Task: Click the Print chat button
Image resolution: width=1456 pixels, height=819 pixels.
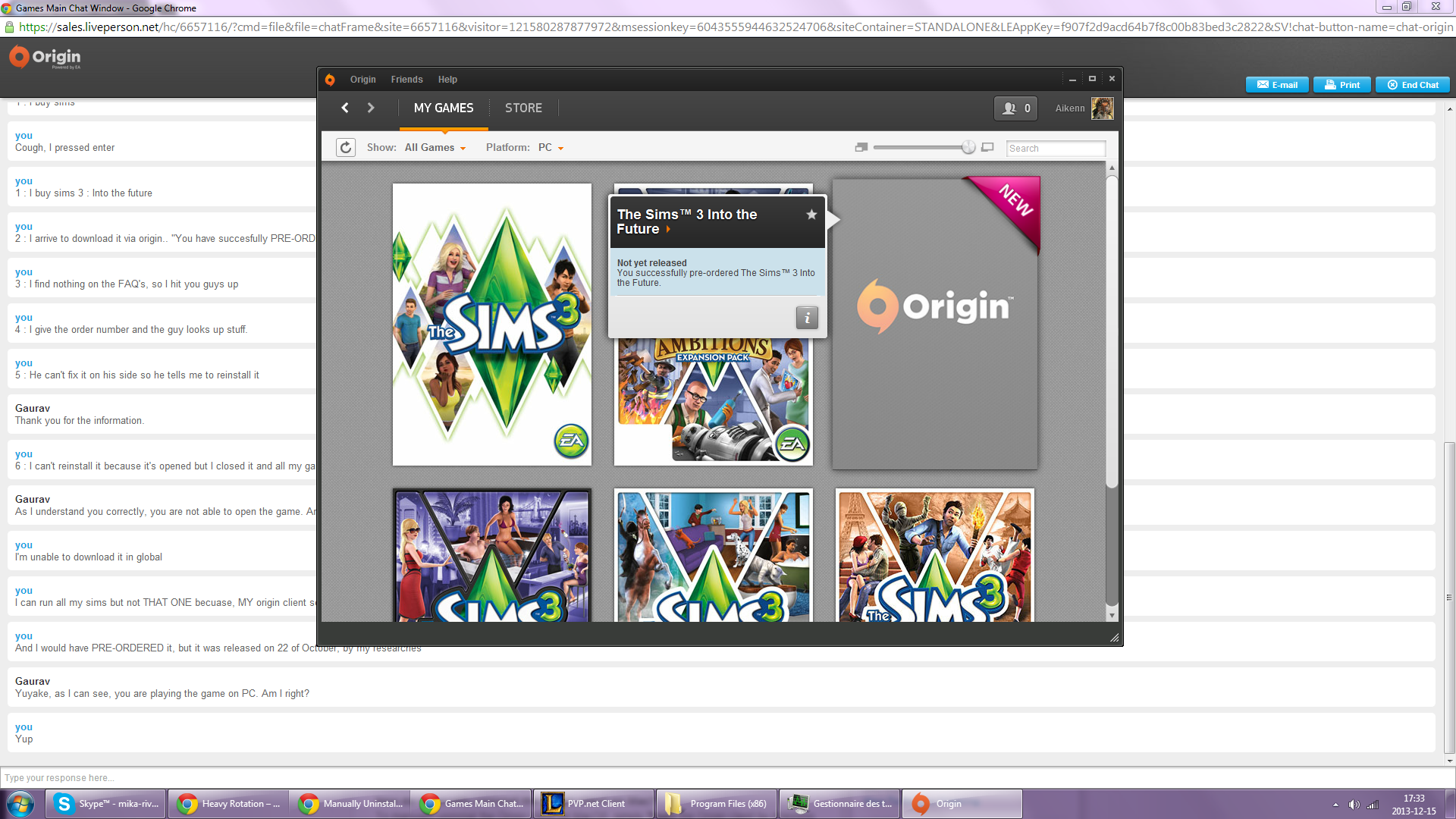Action: (1341, 85)
